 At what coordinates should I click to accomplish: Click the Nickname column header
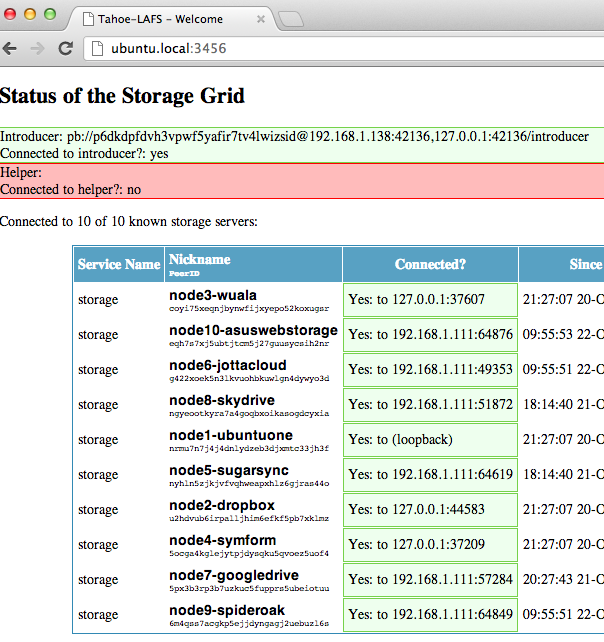(x=253, y=264)
